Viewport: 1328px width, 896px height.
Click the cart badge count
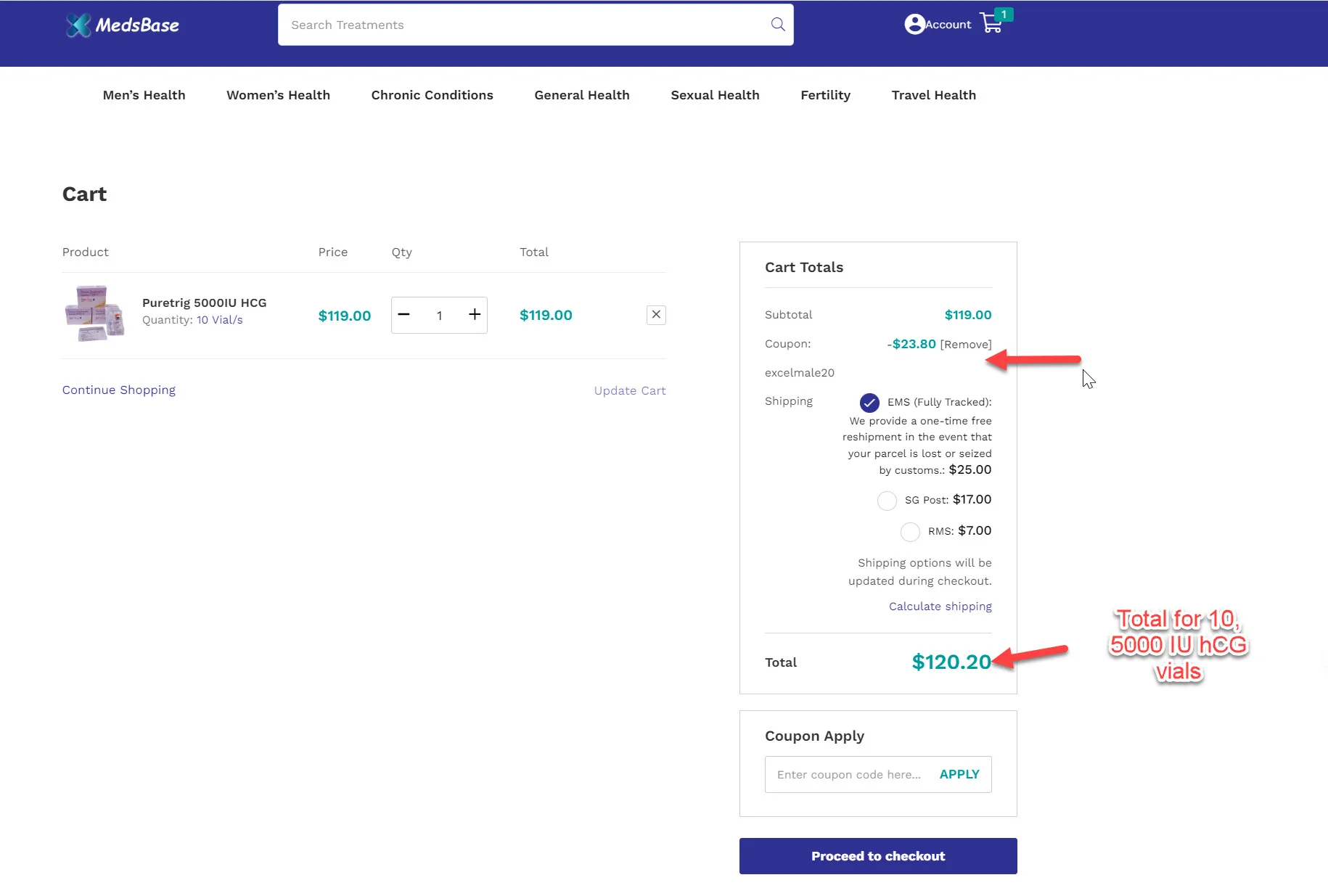pos(1004,15)
